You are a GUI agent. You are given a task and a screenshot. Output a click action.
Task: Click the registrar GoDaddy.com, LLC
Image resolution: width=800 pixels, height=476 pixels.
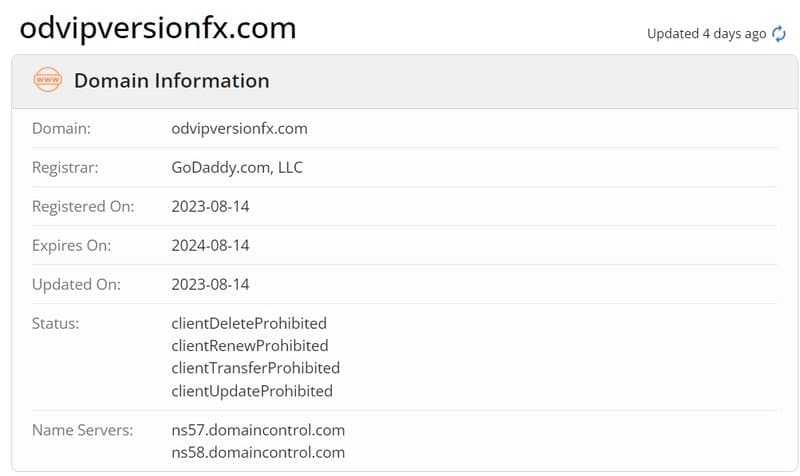coord(237,167)
